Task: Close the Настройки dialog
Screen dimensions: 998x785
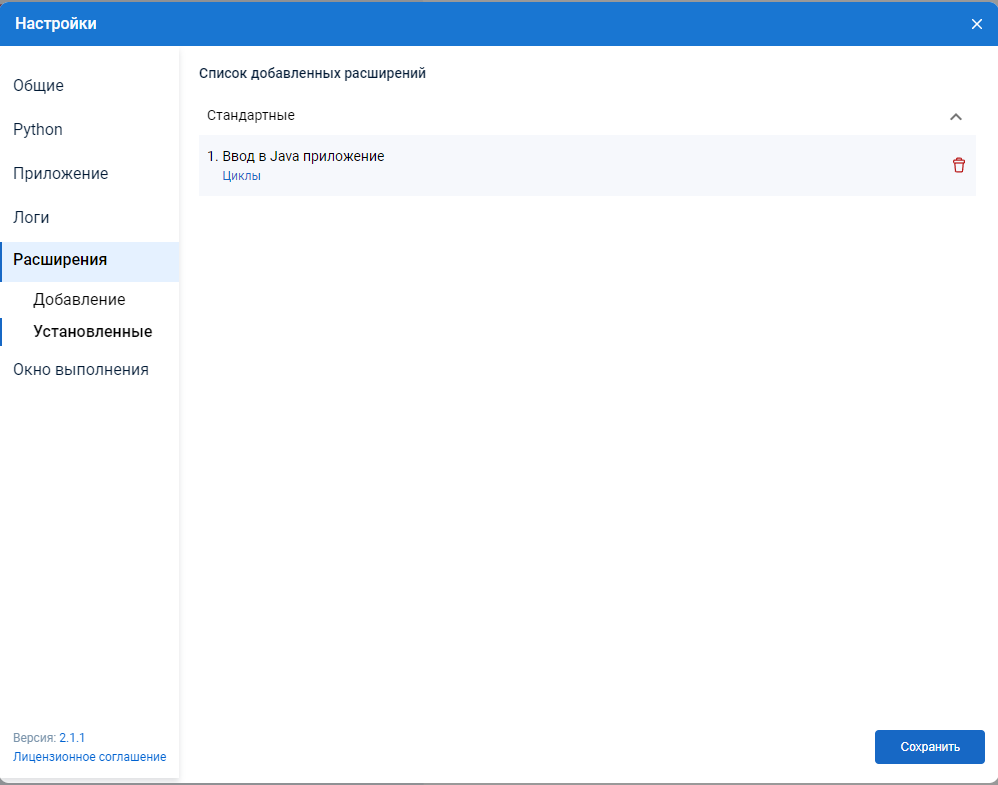Action: (976, 24)
